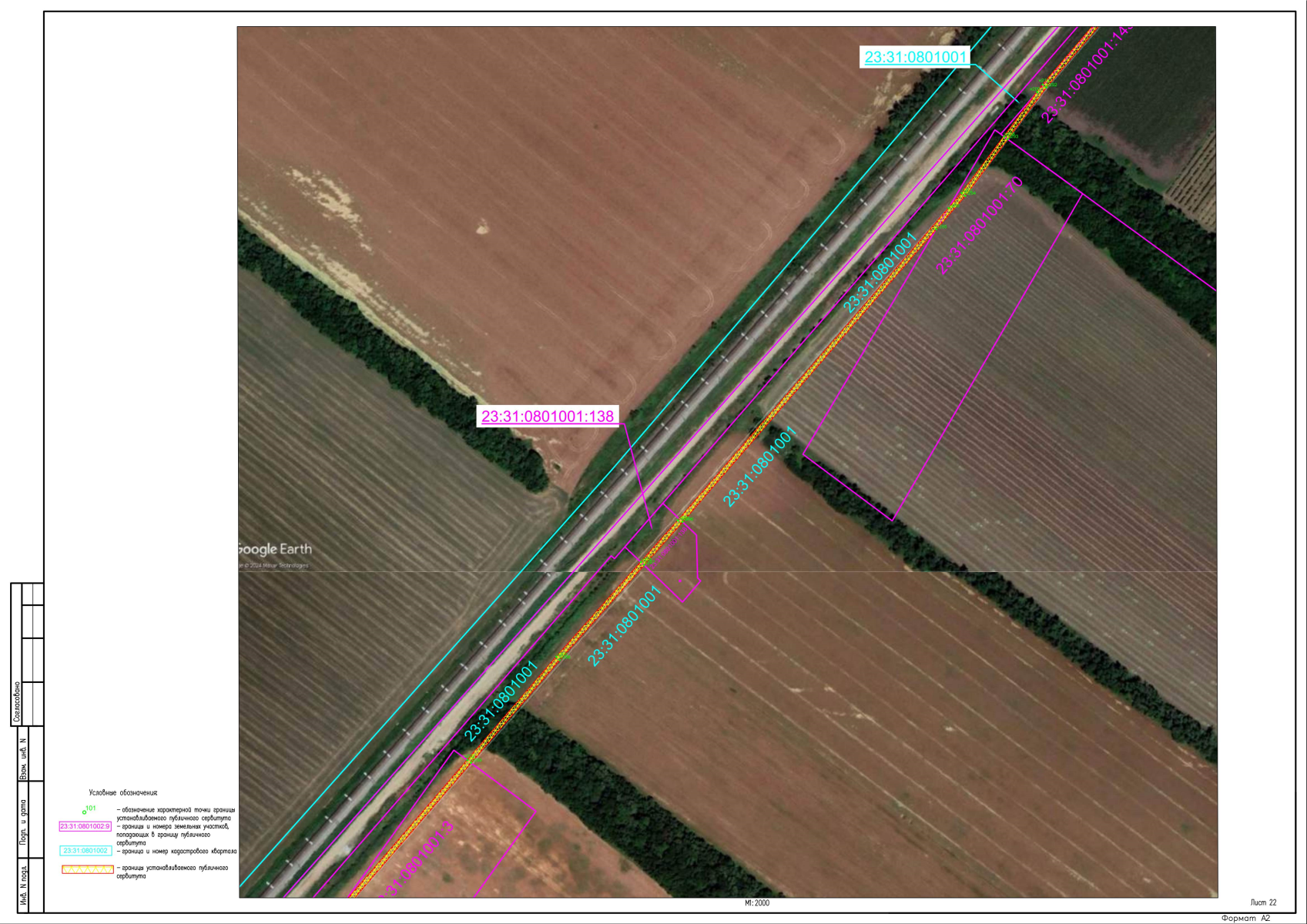Image resolution: width=1307 pixels, height=924 pixels.
Task: Click the green point 101 legend symbol
Action: (85, 812)
